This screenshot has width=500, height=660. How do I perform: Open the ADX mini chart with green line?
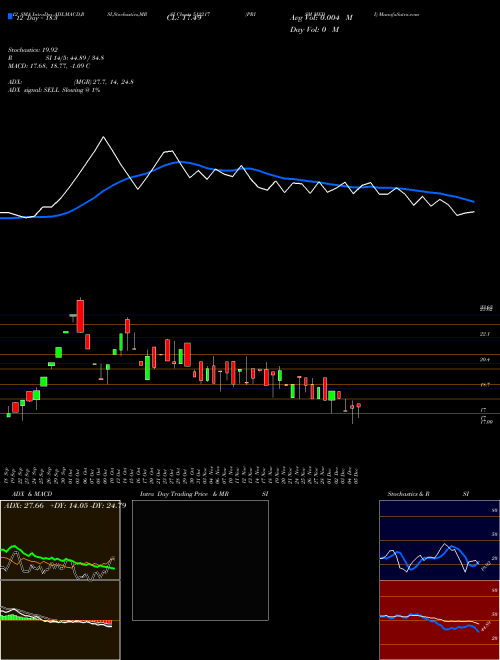tap(60, 540)
